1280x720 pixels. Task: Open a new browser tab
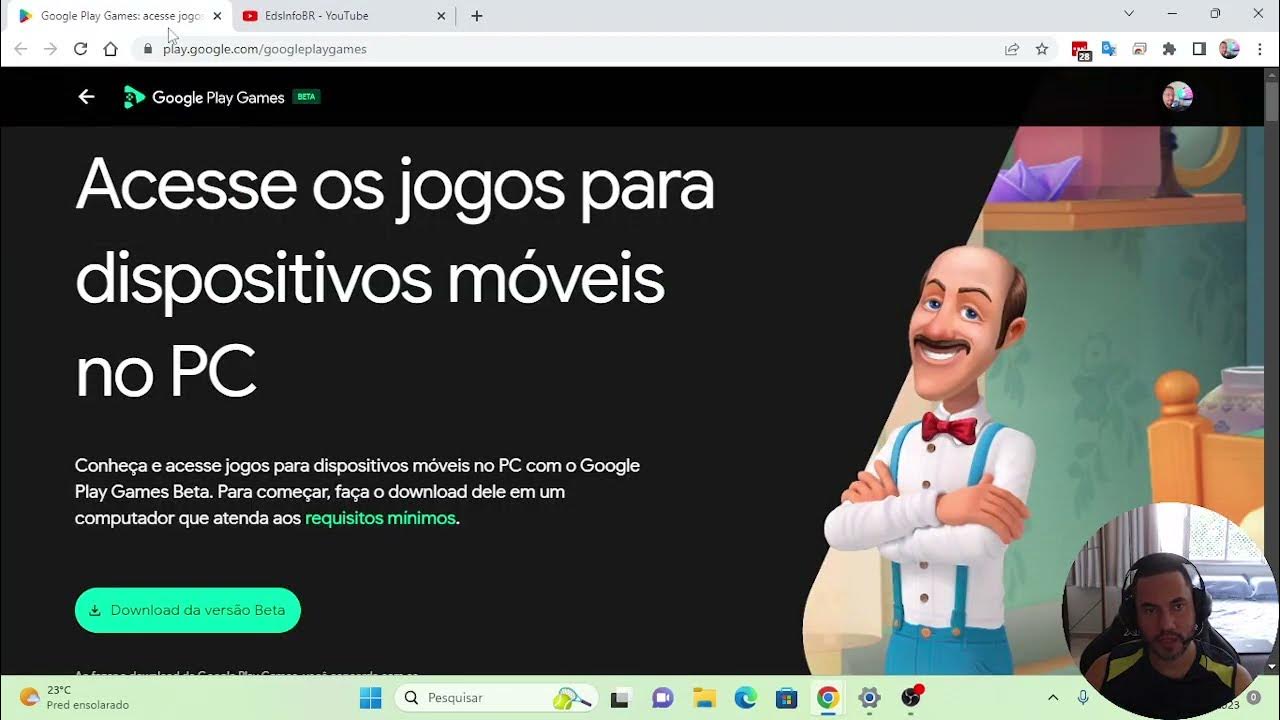coord(477,16)
